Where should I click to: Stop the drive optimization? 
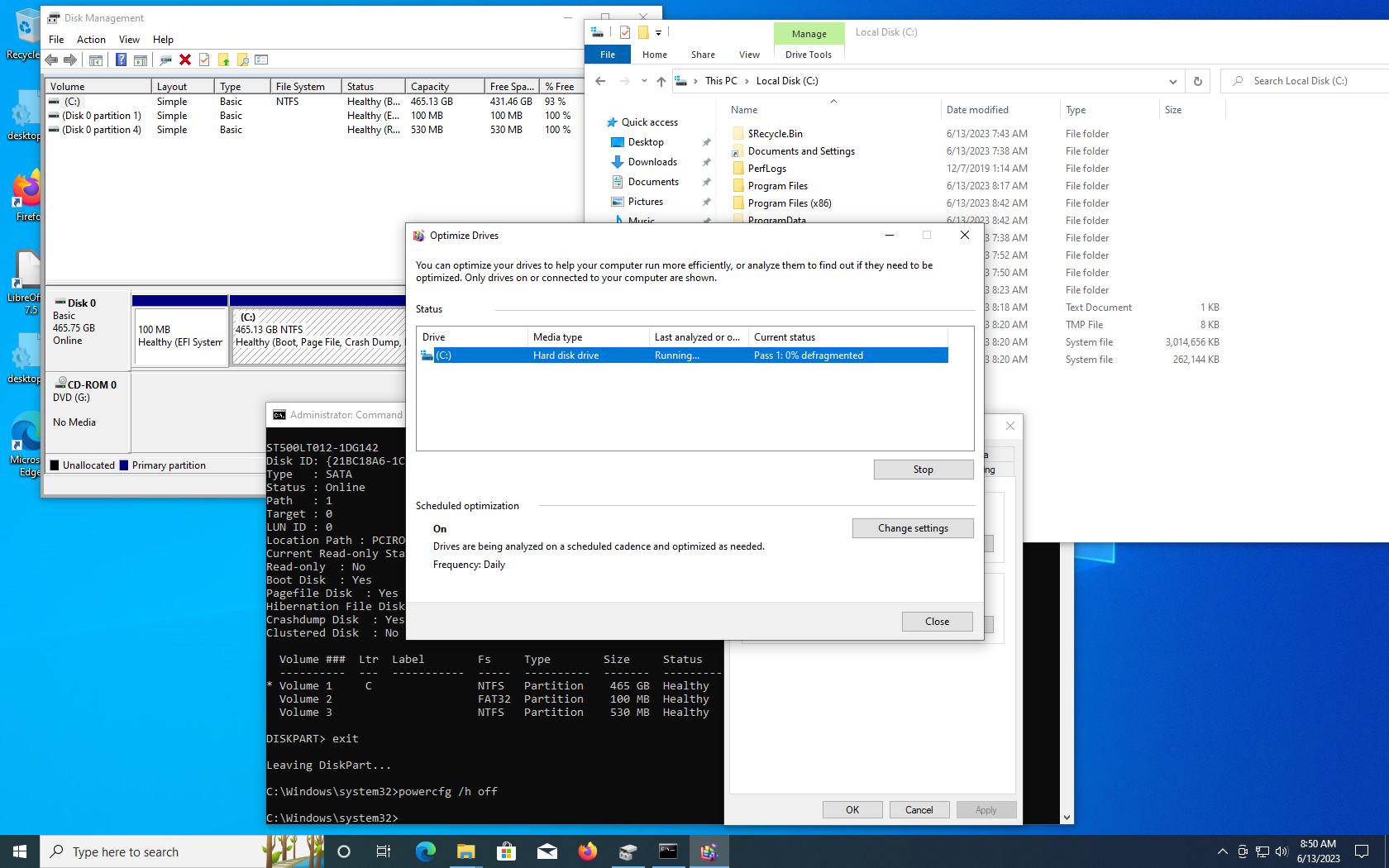[923, 470]
